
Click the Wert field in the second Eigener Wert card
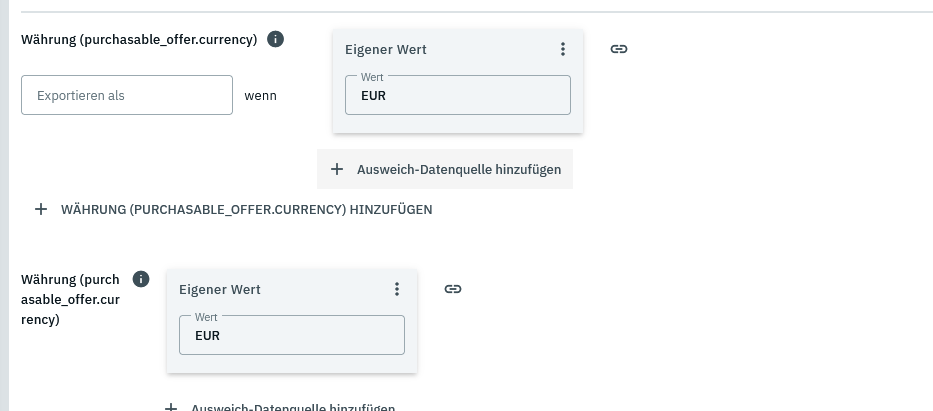(292, 336)
